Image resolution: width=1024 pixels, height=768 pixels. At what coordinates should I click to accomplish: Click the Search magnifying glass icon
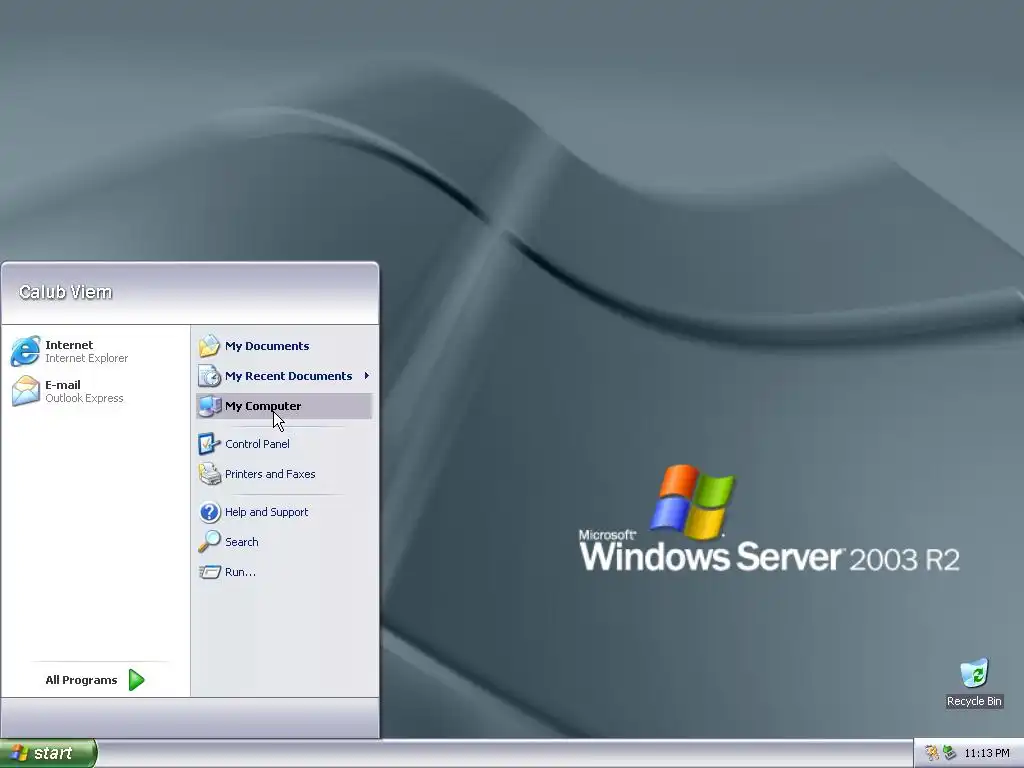pos(210,542)
